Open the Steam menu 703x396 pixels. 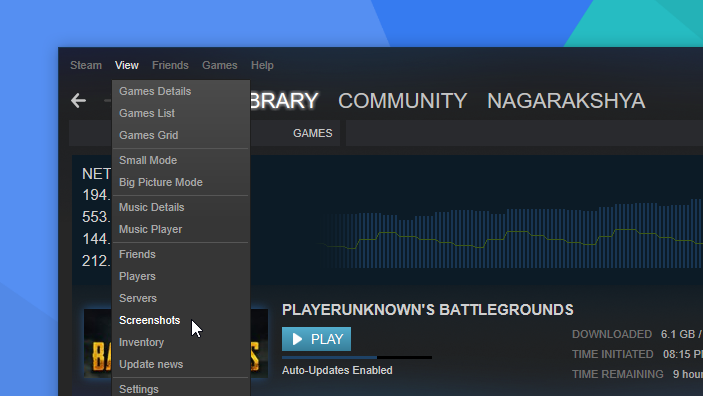coord(86,65)
